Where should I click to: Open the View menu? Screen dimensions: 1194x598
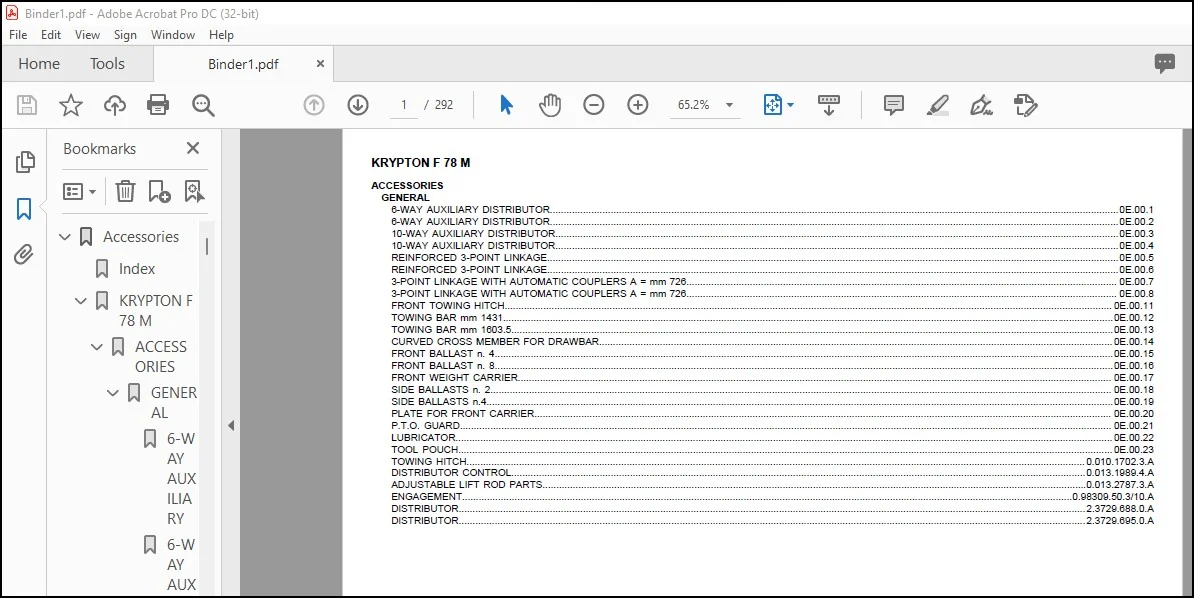tap(87, 35)
